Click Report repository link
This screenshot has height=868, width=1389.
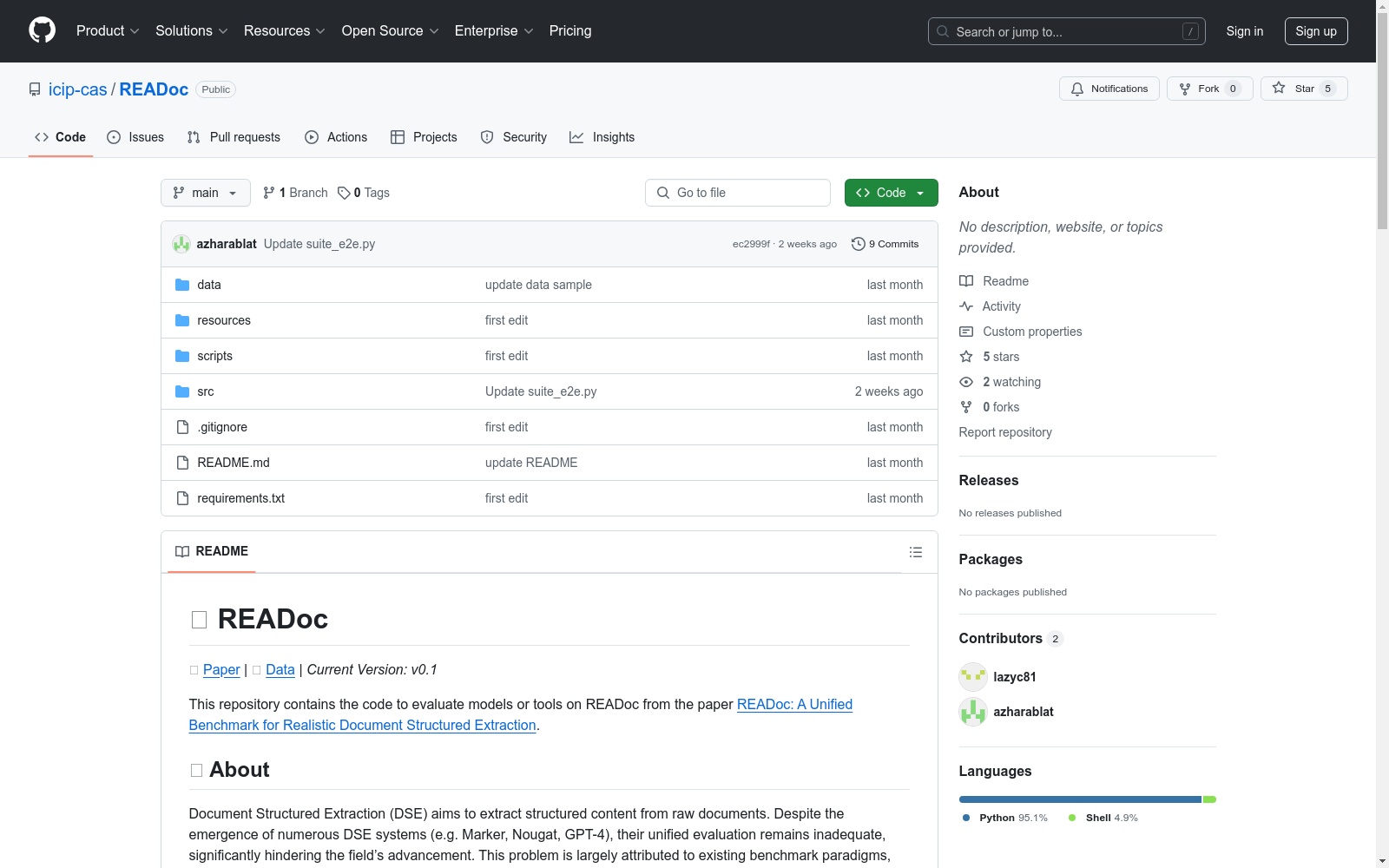(1005, 432)
